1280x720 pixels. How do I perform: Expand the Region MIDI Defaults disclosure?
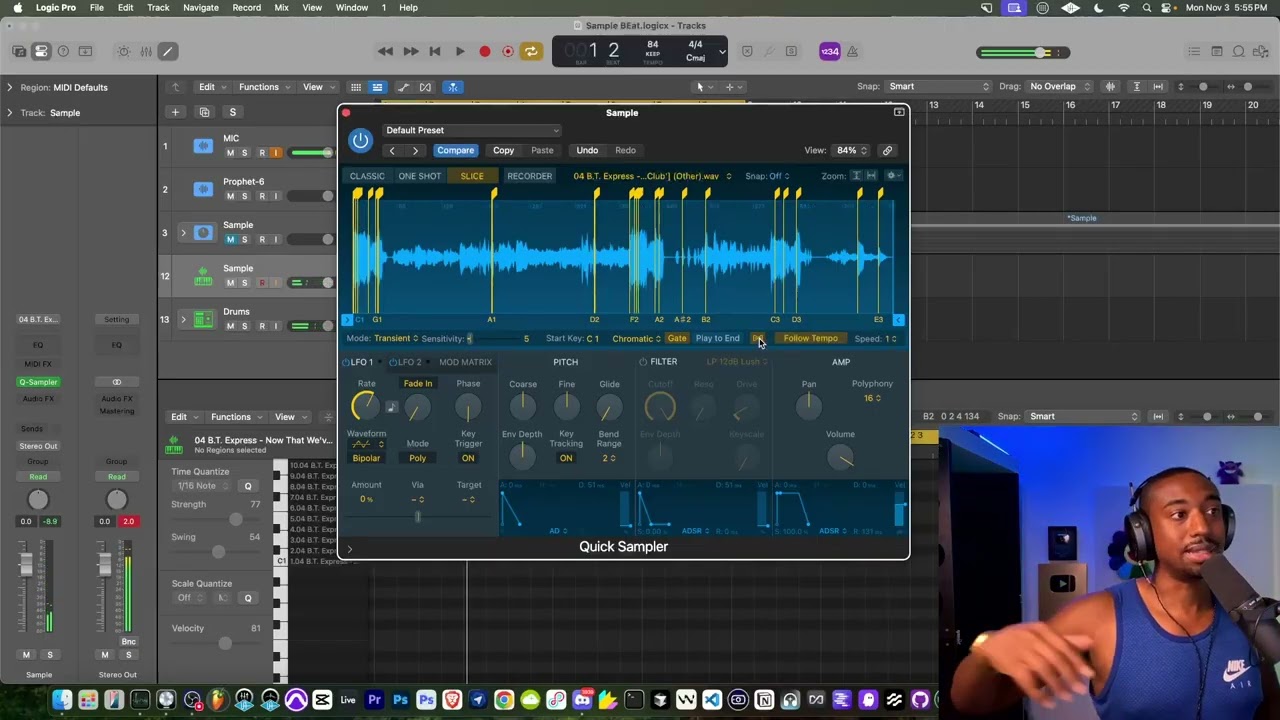click(x=10, y=87)
